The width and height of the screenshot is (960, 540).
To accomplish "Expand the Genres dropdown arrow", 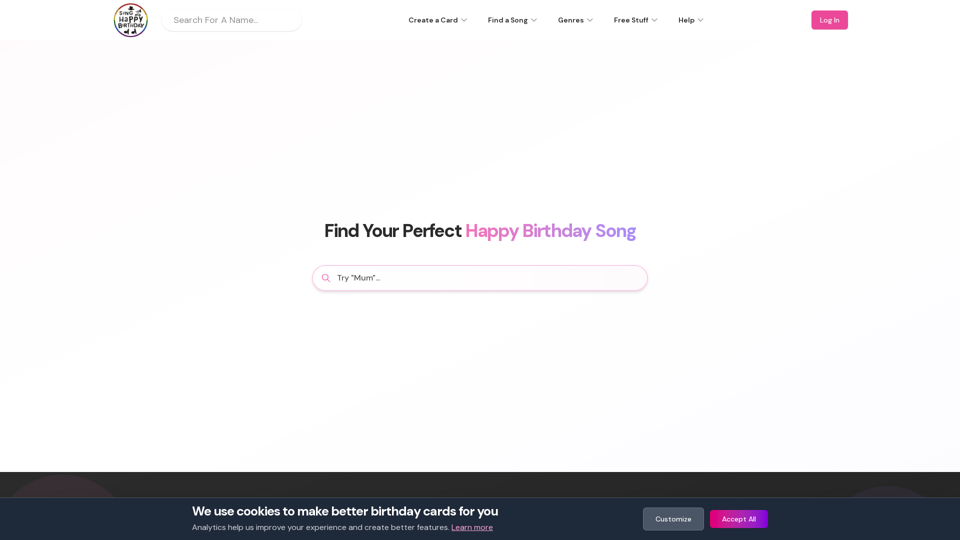I will [x=590, y=20].
